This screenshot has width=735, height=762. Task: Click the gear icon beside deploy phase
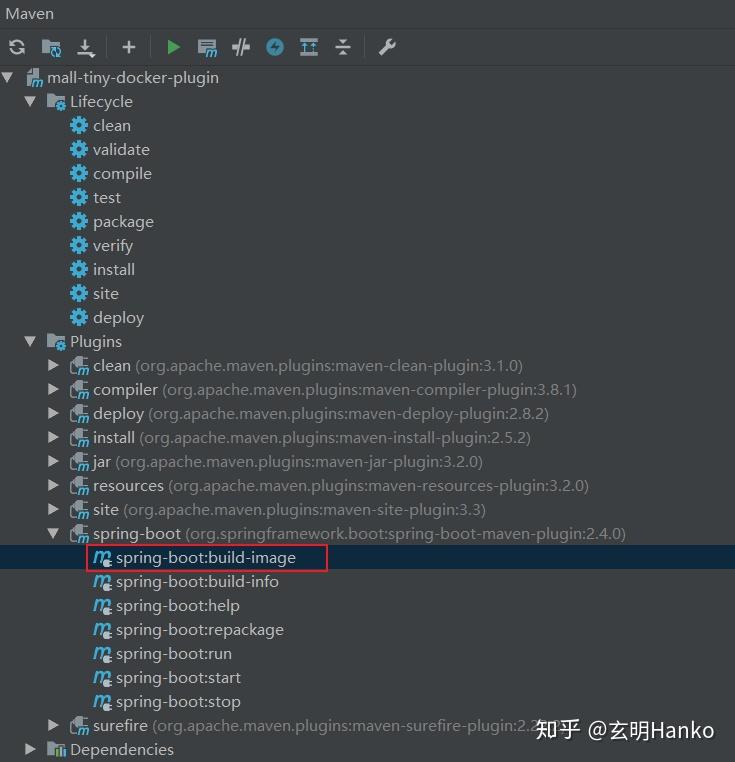click(x=79, y=317)
